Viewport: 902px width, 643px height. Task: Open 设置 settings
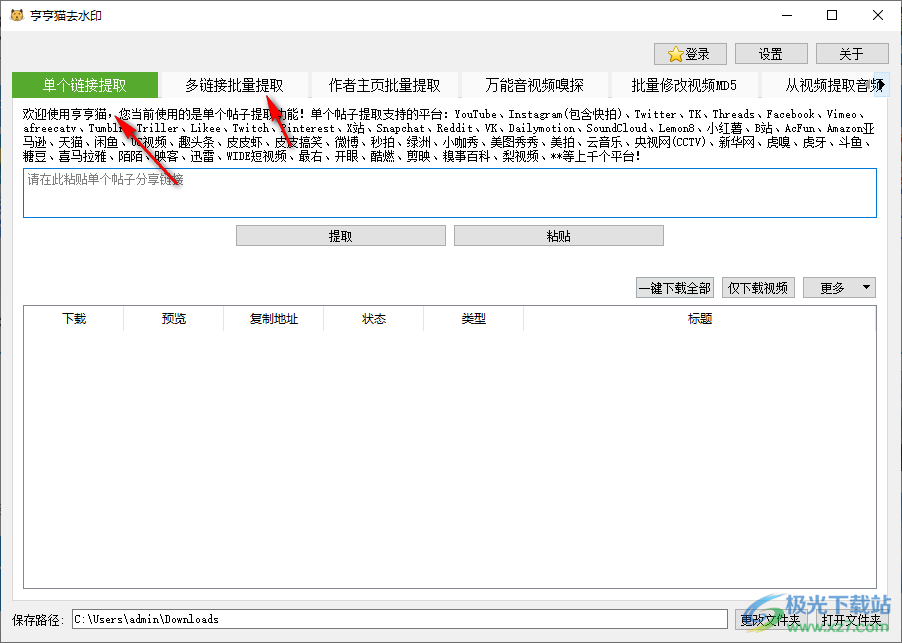tap(771, 54)
